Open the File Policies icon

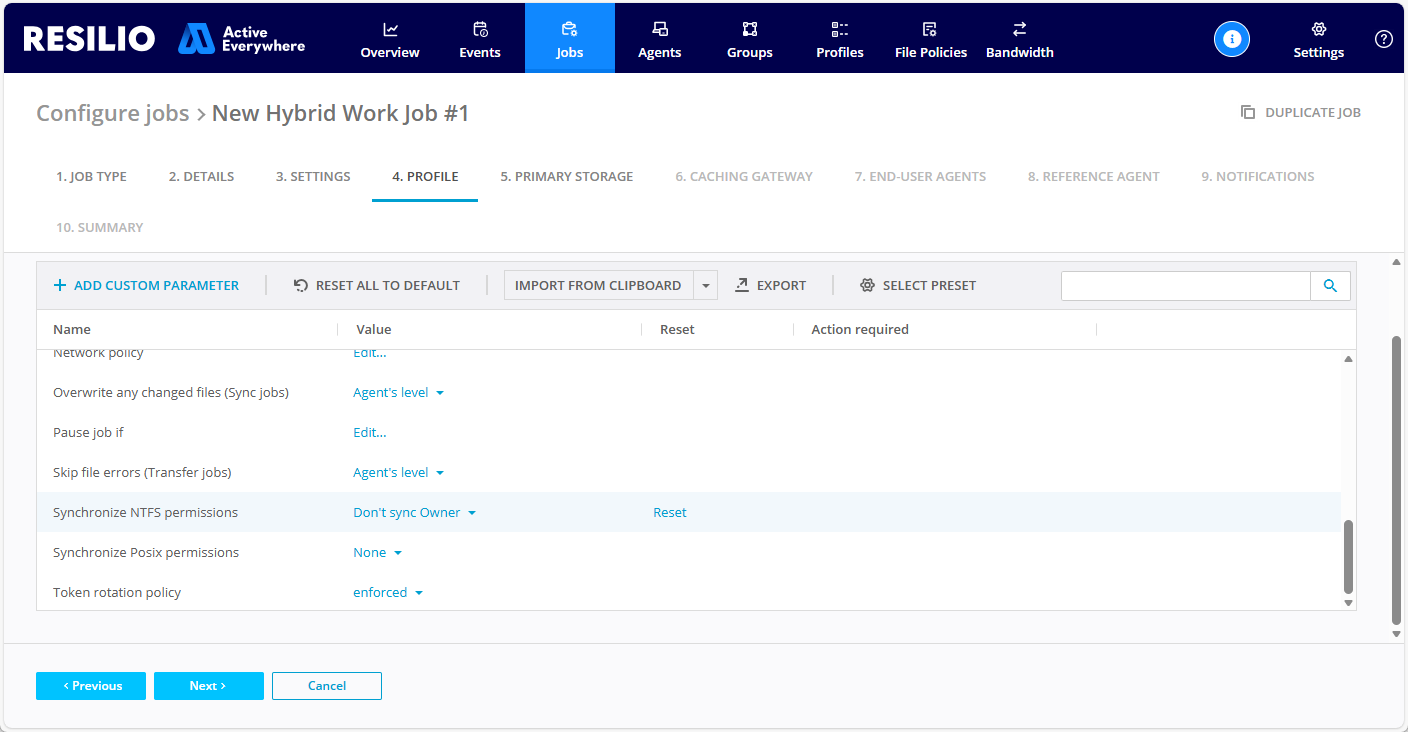930,29
